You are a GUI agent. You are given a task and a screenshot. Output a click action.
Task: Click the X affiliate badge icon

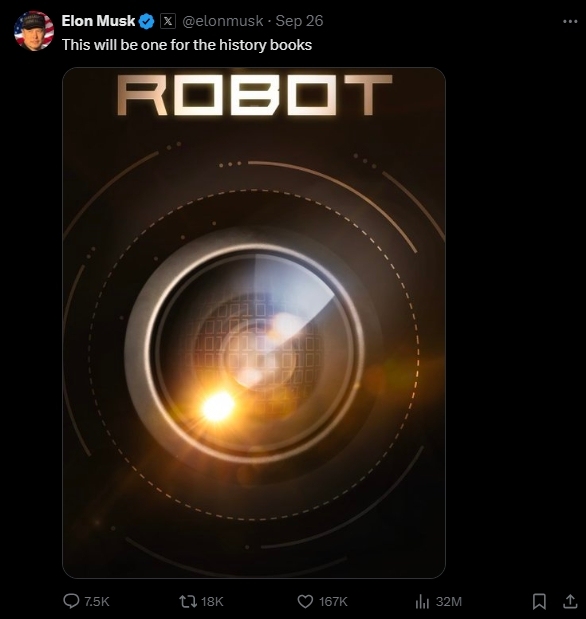[x=168, y=21]
